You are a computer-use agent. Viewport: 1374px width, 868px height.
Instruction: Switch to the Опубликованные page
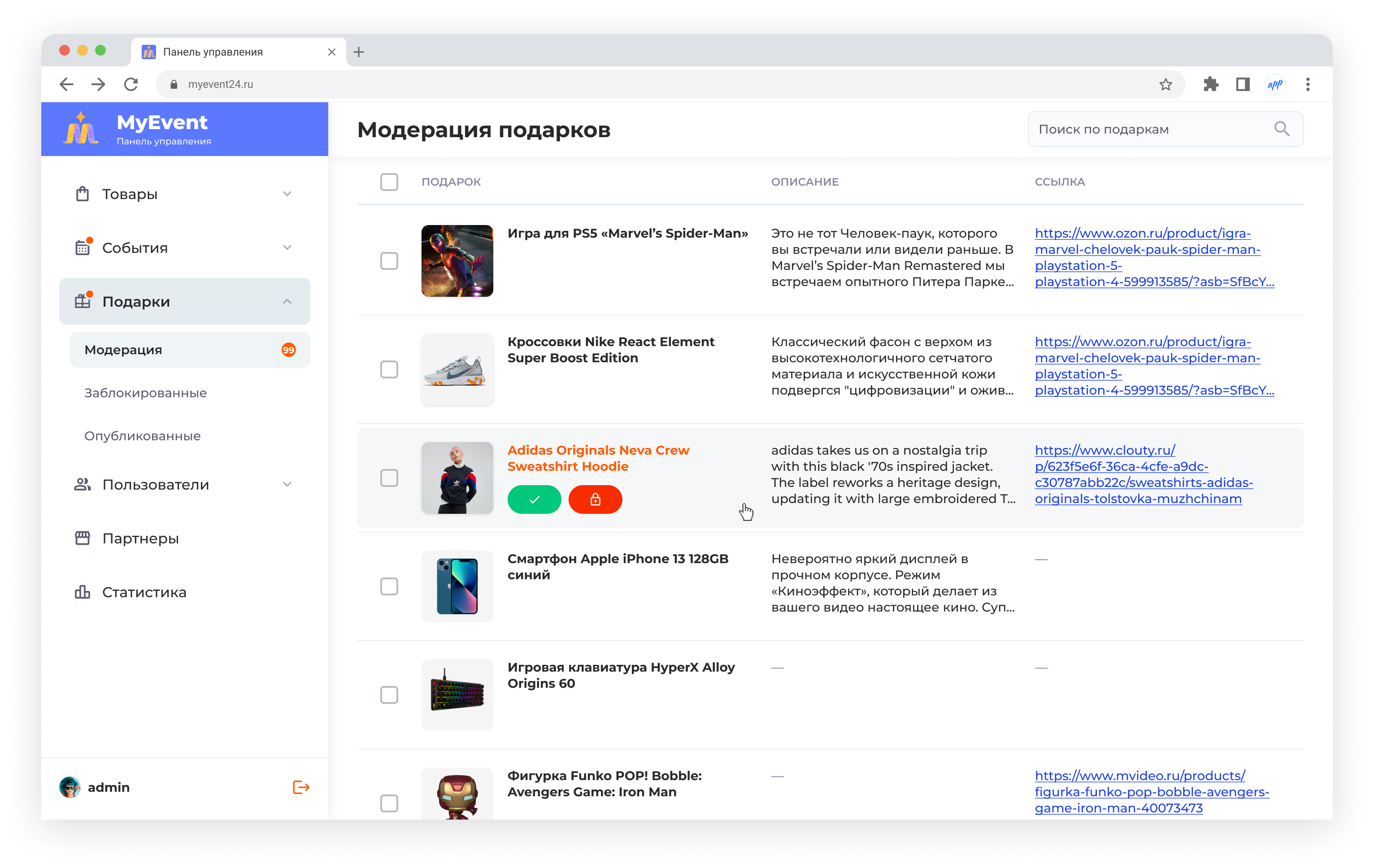[143, 435]
